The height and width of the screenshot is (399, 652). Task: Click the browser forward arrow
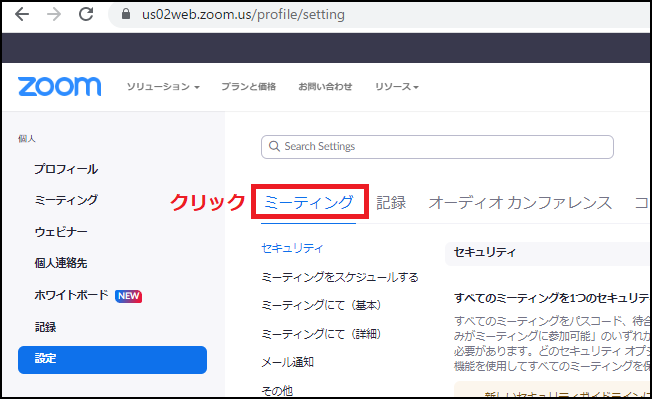[54, 14]
